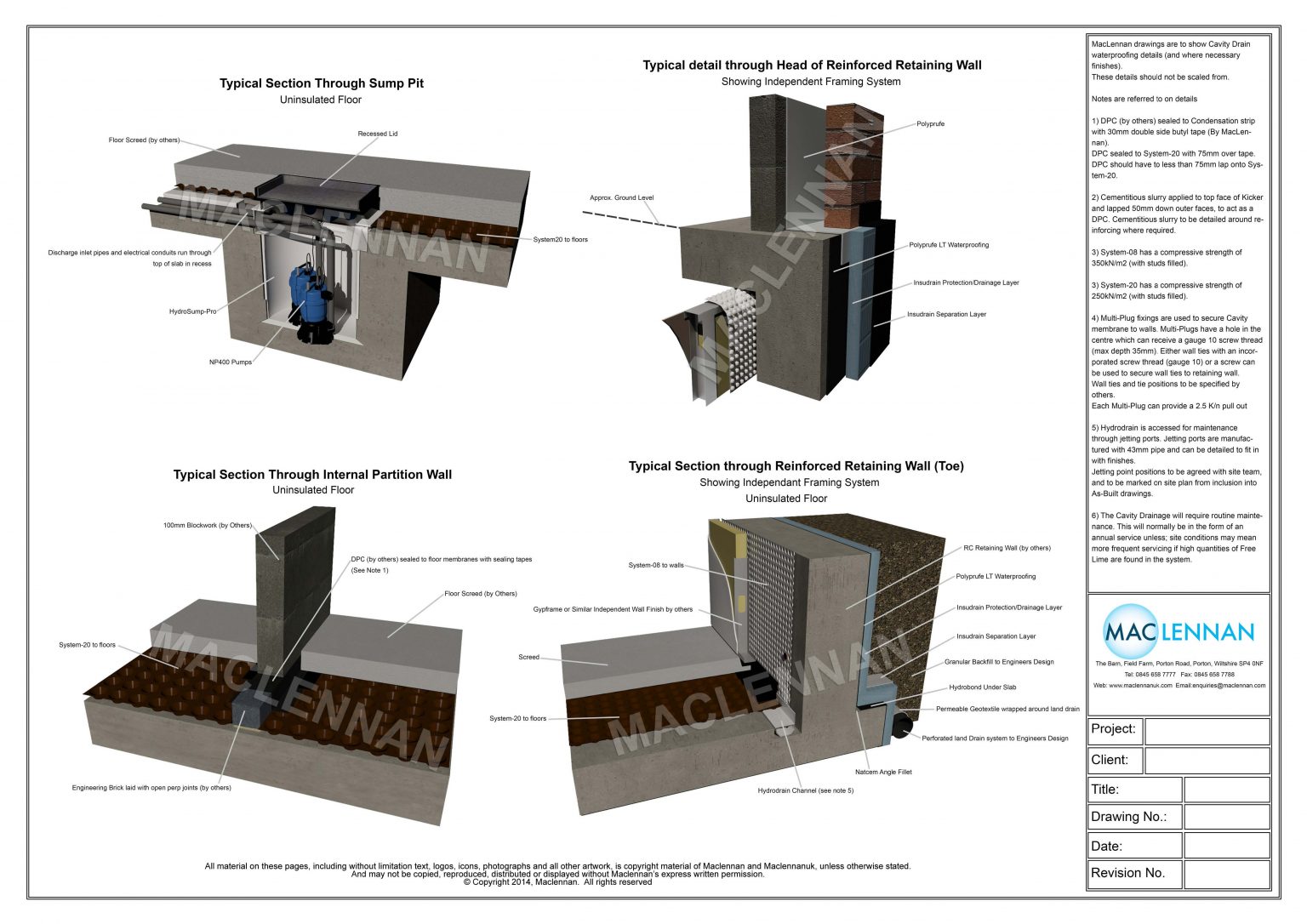The width and height of the screenshot is (1307, 924).
Task: Click the 'Screed' label on the toe section
Action: [528, 657]
